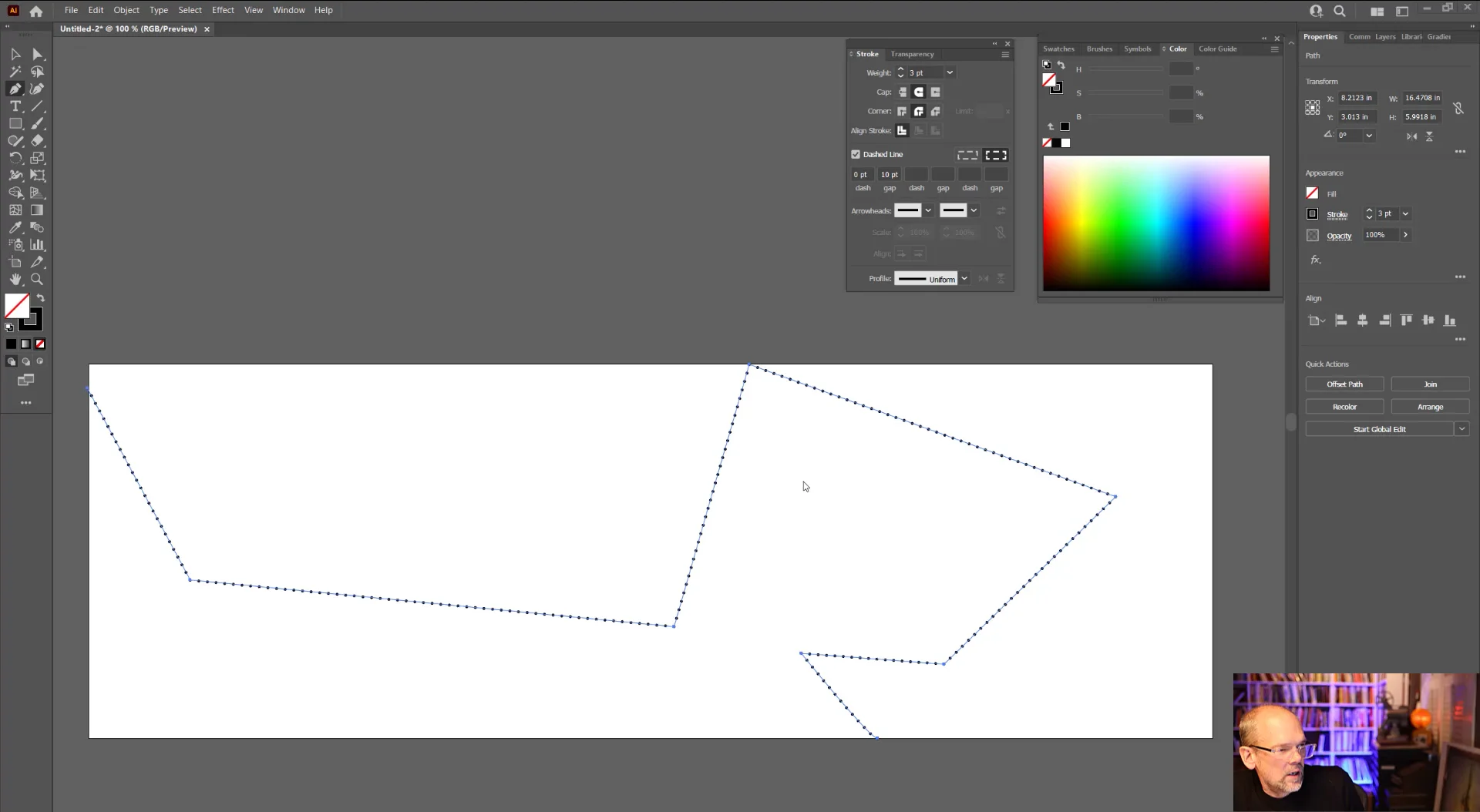1480x812 pixels.
Task: Select the Type tool
Action: click(15, 106)
